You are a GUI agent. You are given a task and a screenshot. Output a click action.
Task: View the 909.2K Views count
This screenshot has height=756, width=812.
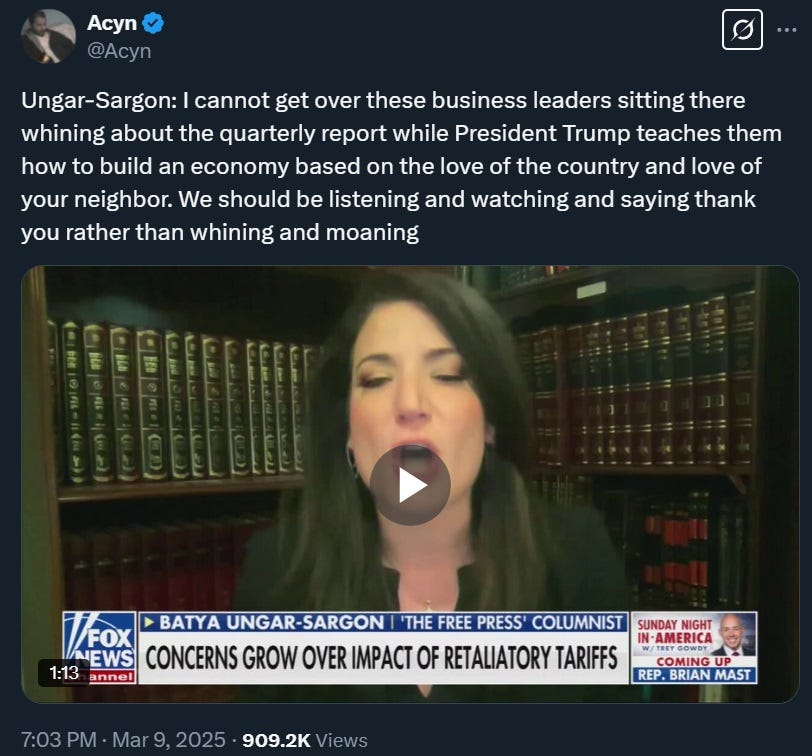pos(304,740)
